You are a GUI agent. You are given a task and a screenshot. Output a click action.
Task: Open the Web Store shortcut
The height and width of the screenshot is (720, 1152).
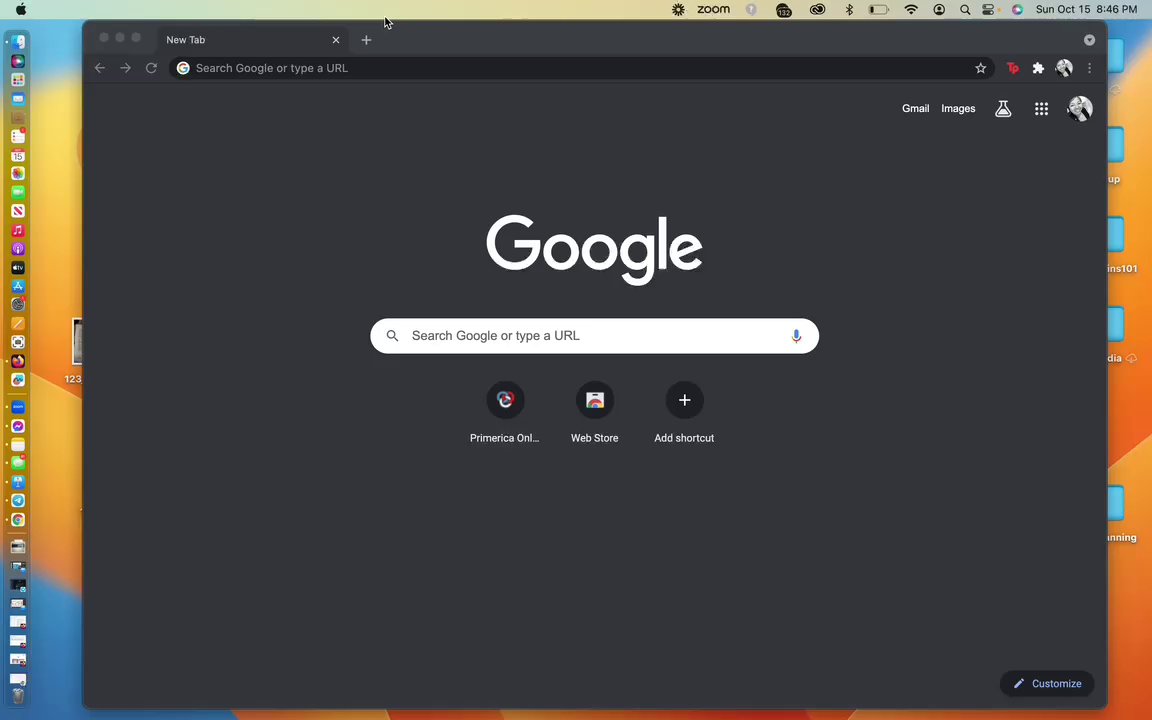[x=594, y=412]
